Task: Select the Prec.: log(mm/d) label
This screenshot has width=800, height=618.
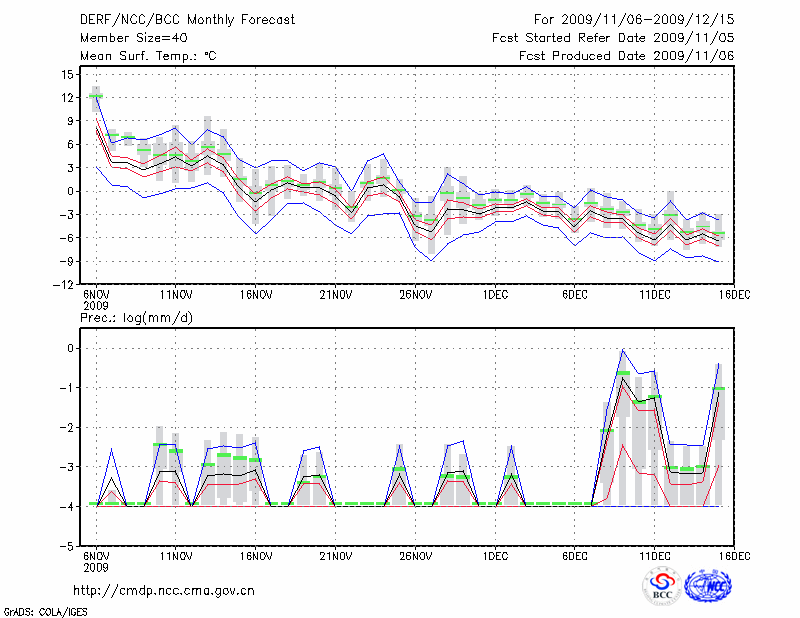Action: pos(136,317)
